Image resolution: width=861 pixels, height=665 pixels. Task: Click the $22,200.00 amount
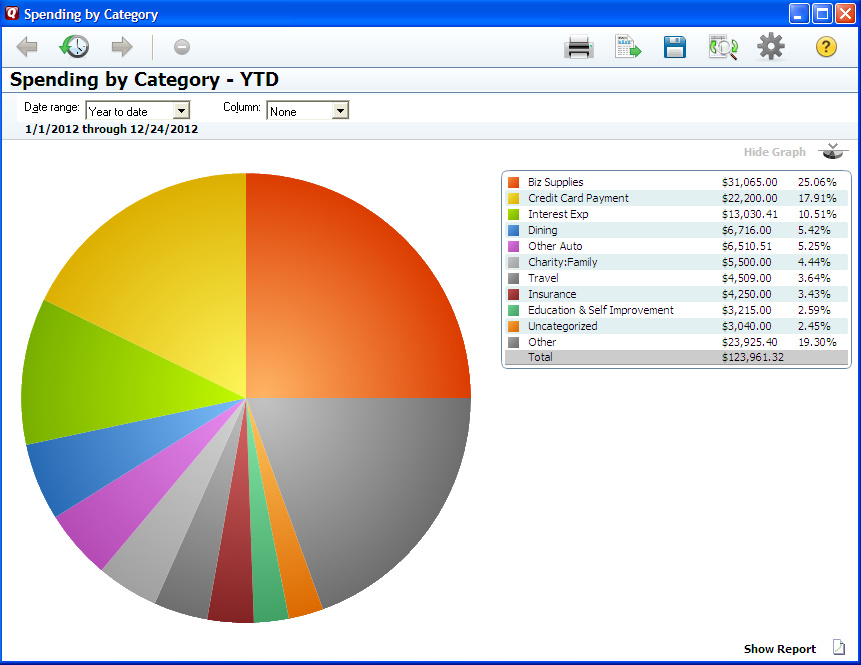click(x=750, y=198)
